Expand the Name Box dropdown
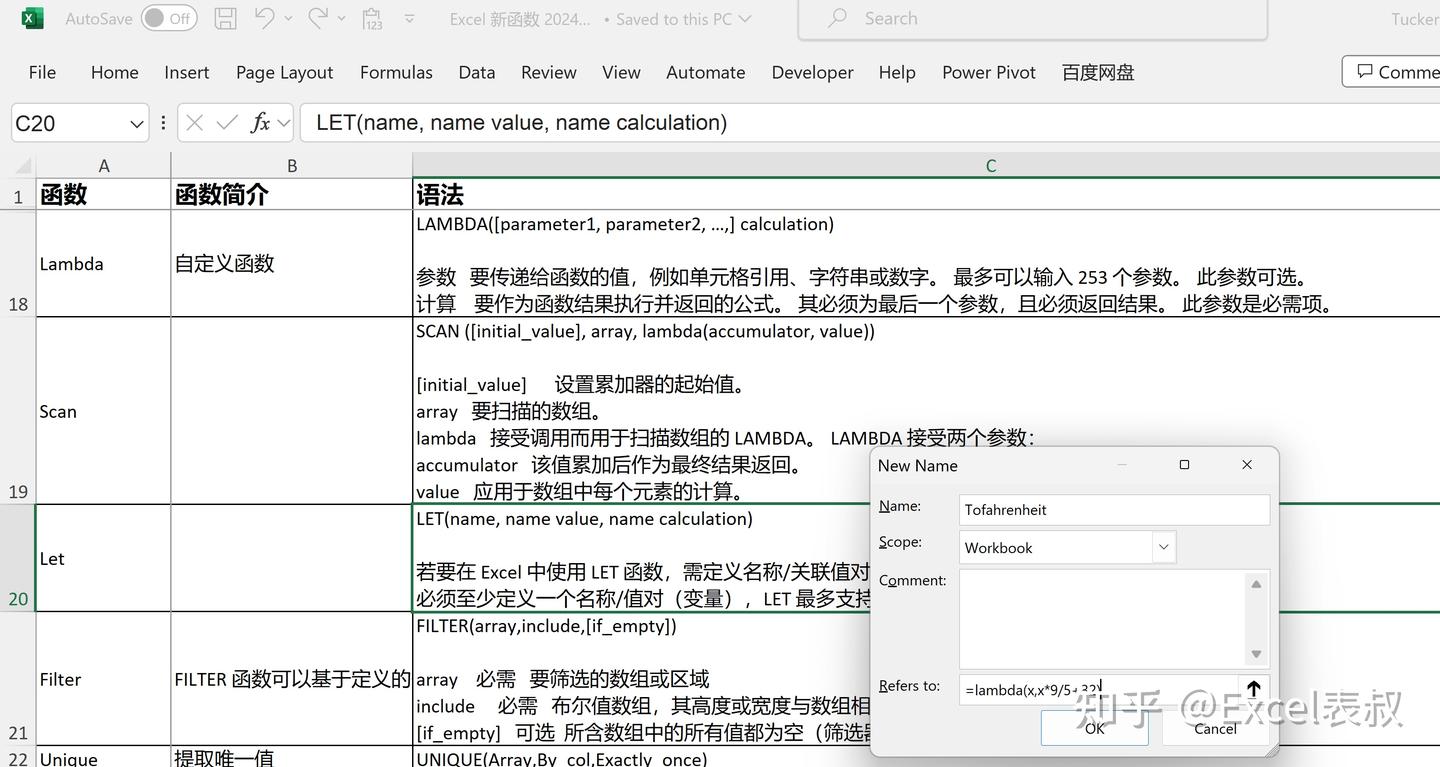This screenshot has width=1440, height=767. click(x=136, y=122)
